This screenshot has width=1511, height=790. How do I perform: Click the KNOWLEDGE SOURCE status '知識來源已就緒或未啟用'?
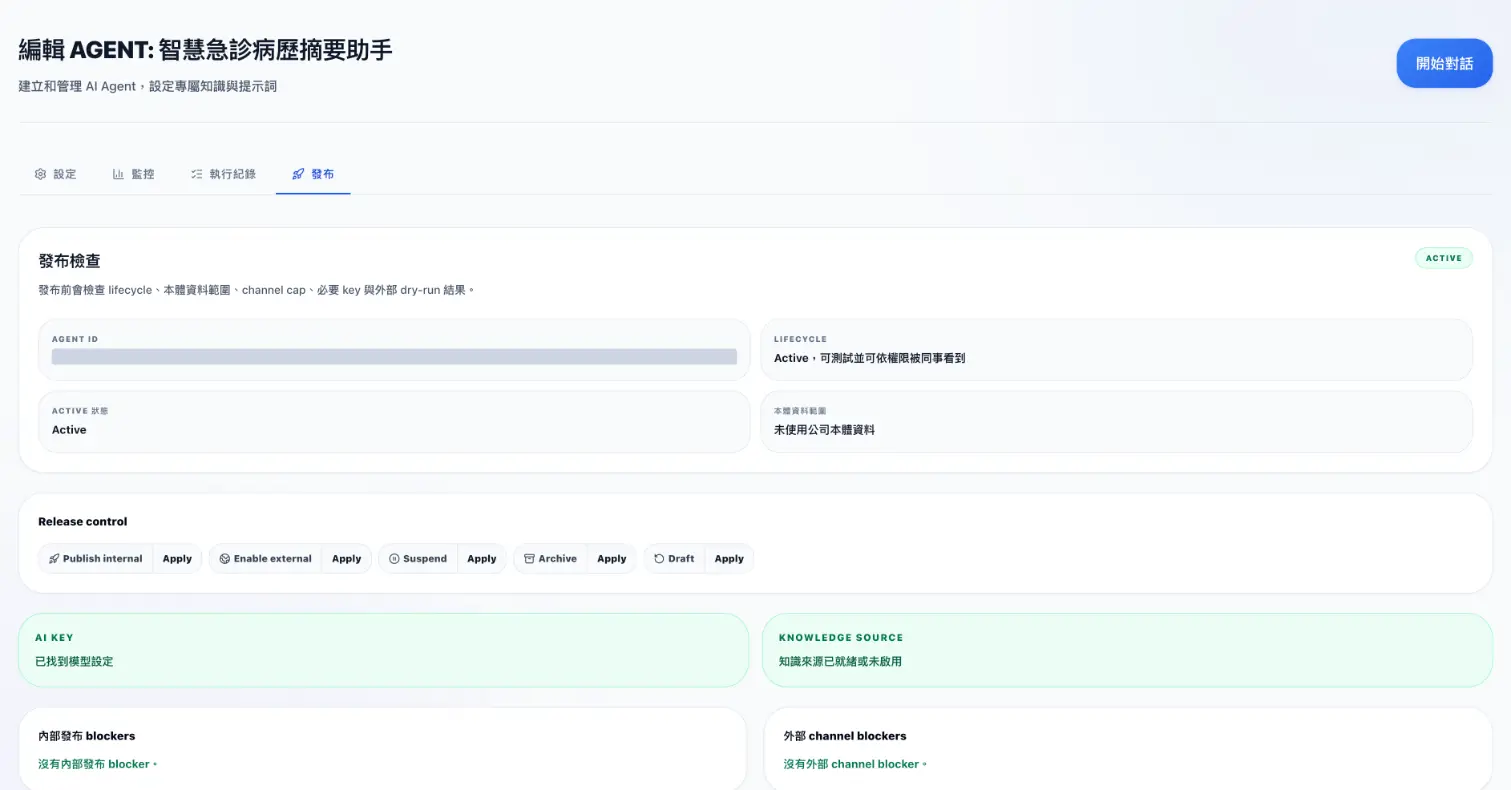[840, 661]
